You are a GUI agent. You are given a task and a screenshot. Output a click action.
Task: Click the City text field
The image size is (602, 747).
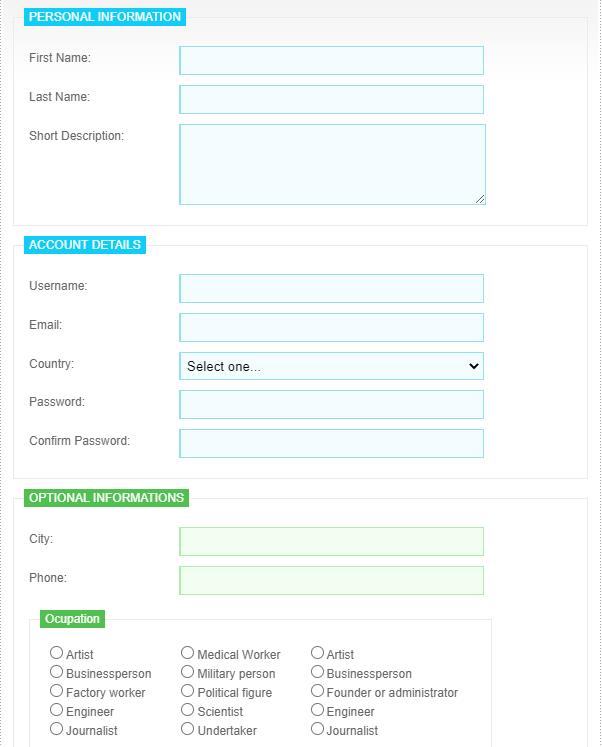(x=331, y=541)
